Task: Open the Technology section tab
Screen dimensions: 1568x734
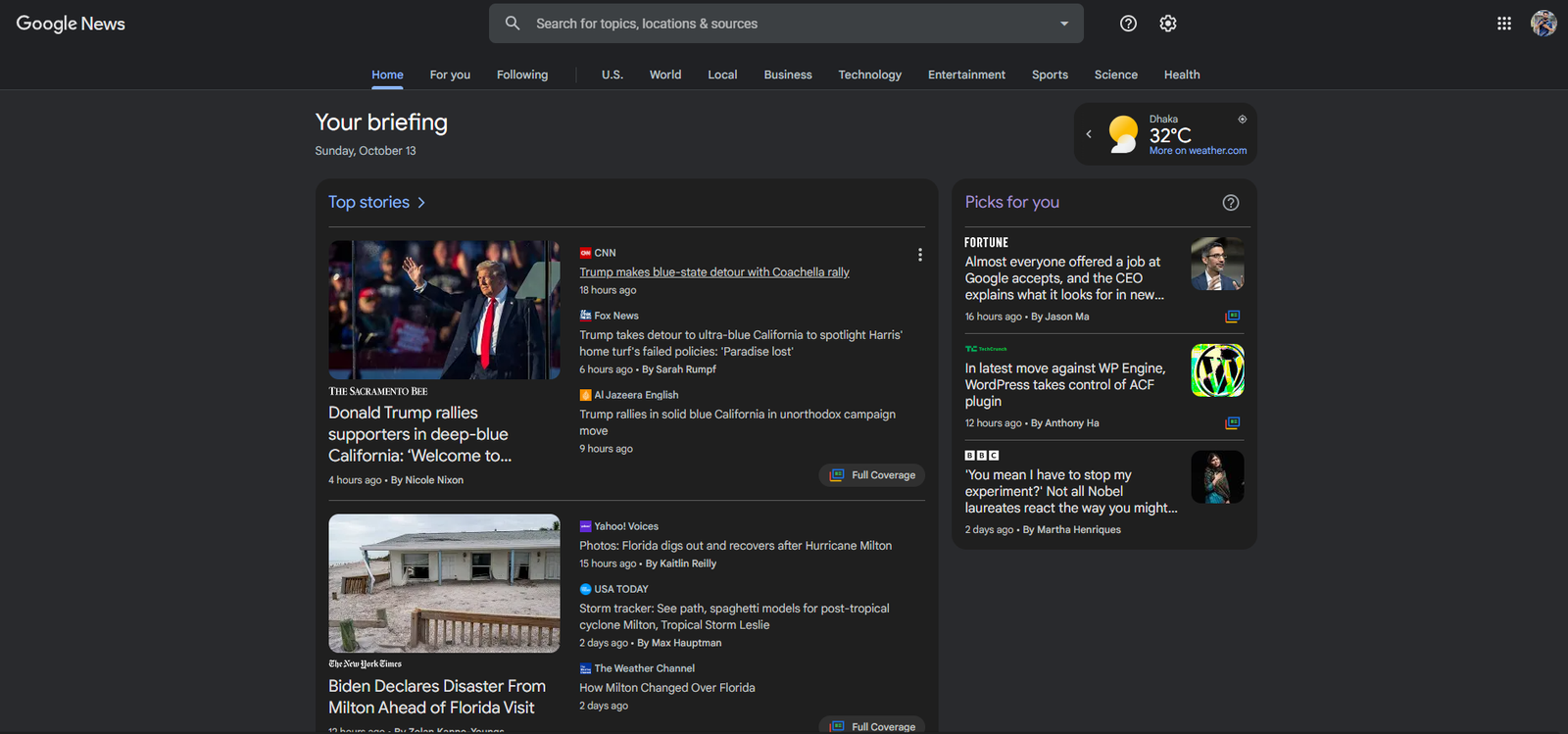Action: pos(869,74)
